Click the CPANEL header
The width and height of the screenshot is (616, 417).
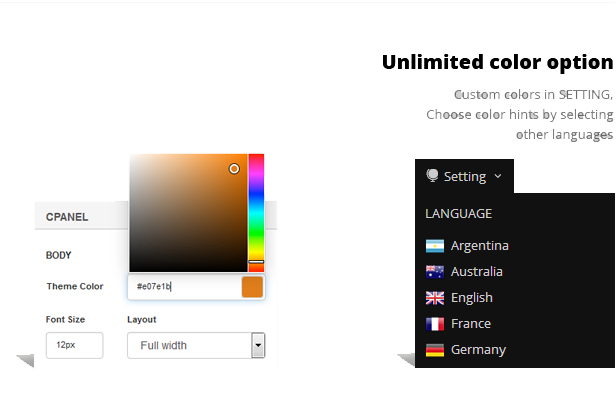[67, 217]
